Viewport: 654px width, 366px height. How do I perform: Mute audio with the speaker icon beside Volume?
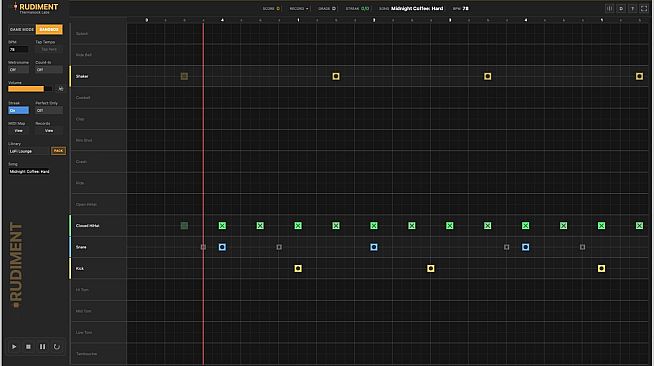click(60, 88)
